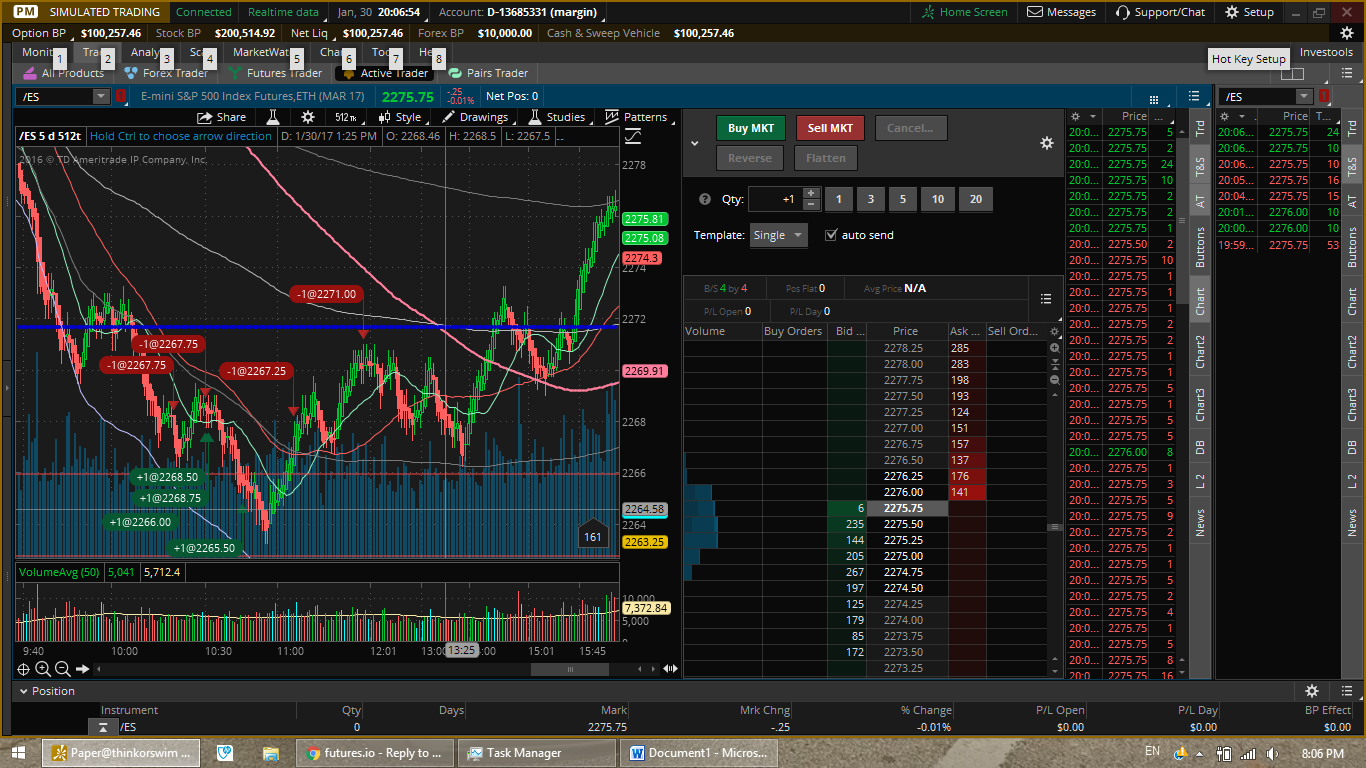1366x768 pixels.
Task: Click the Cancel... button
Action: (910, 128)
